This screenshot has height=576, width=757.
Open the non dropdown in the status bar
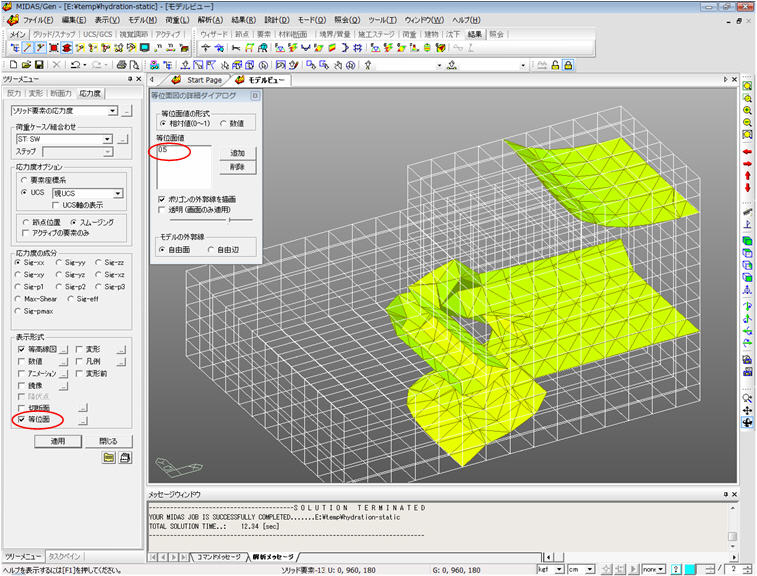[x=661, y=570]
